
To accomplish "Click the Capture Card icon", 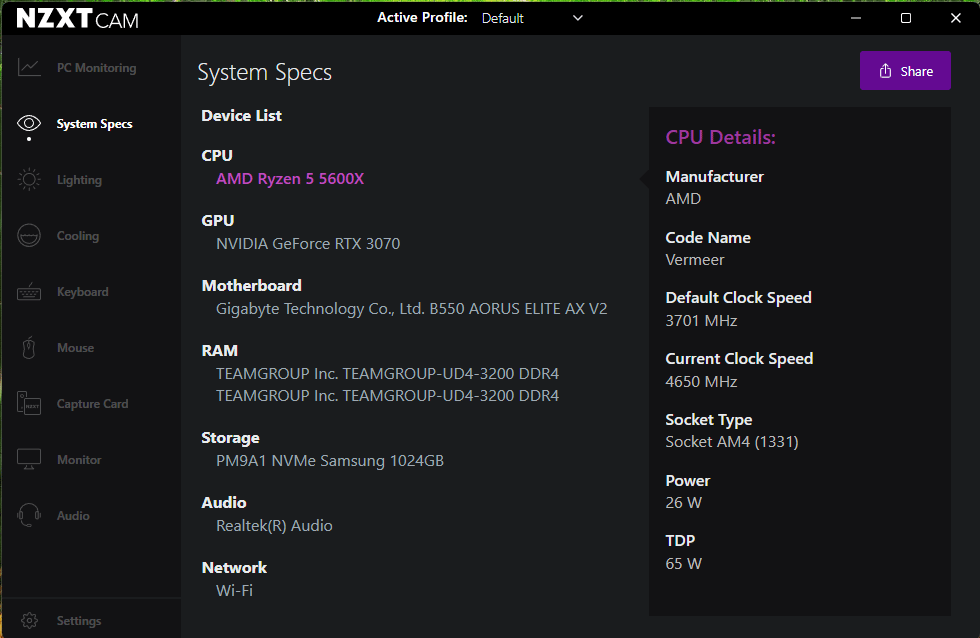I will (29, 404).
